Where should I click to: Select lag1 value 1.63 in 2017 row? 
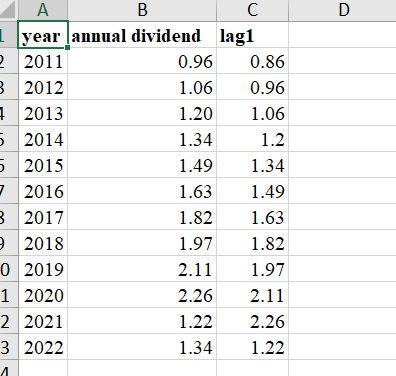point(252,217)
